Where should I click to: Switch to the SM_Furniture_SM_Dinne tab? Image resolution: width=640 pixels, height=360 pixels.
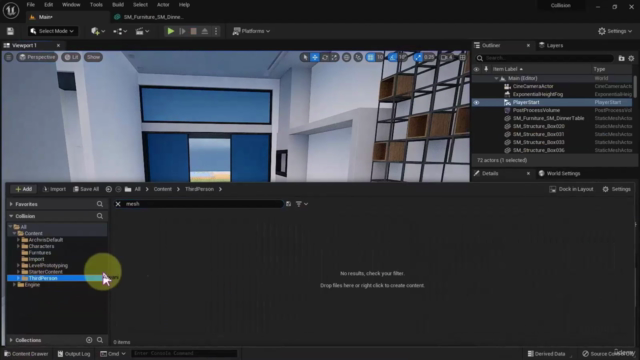coord(150,17)
